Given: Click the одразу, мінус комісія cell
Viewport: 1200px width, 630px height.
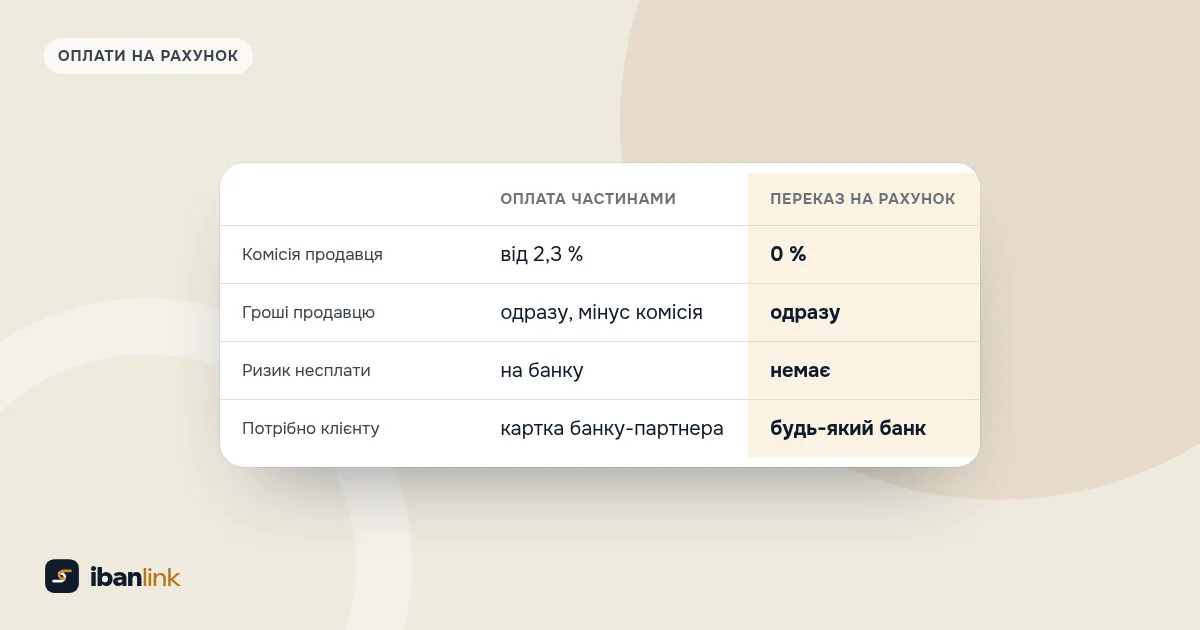Looking at the screenshot, I should click(601, 312).
